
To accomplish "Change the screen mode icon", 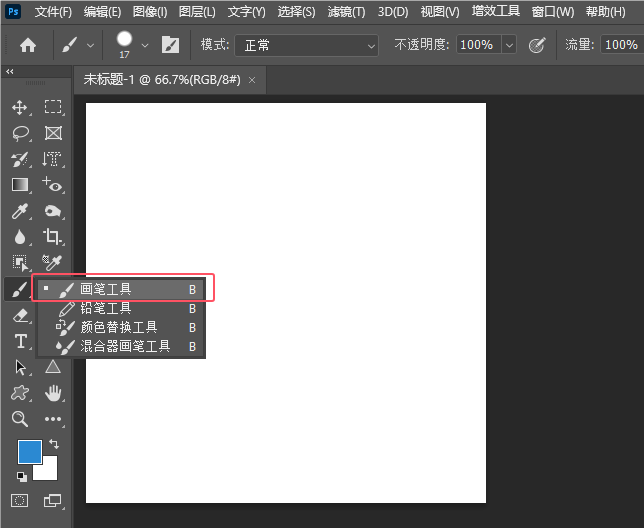I will [x=53, y=500].
